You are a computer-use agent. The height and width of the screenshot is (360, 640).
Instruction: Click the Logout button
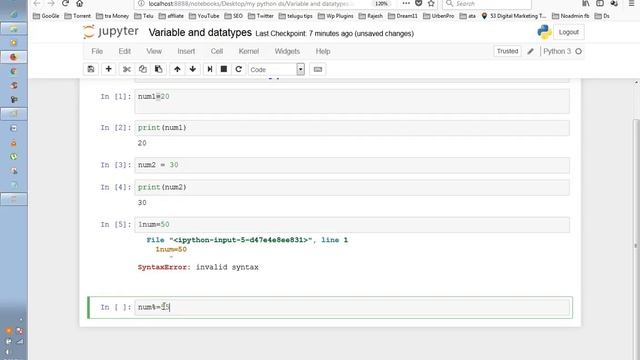569,32
